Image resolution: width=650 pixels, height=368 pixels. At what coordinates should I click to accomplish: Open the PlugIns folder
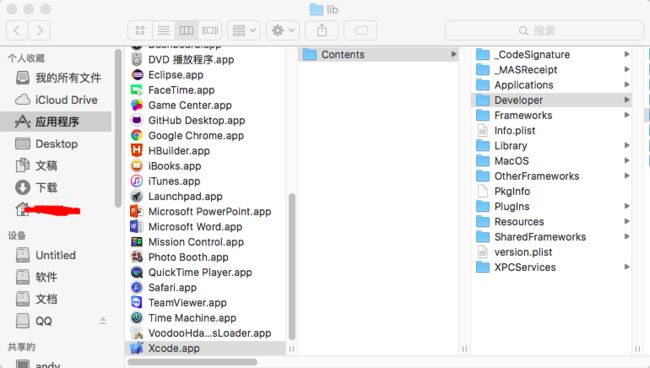click(x=551, y=206)
